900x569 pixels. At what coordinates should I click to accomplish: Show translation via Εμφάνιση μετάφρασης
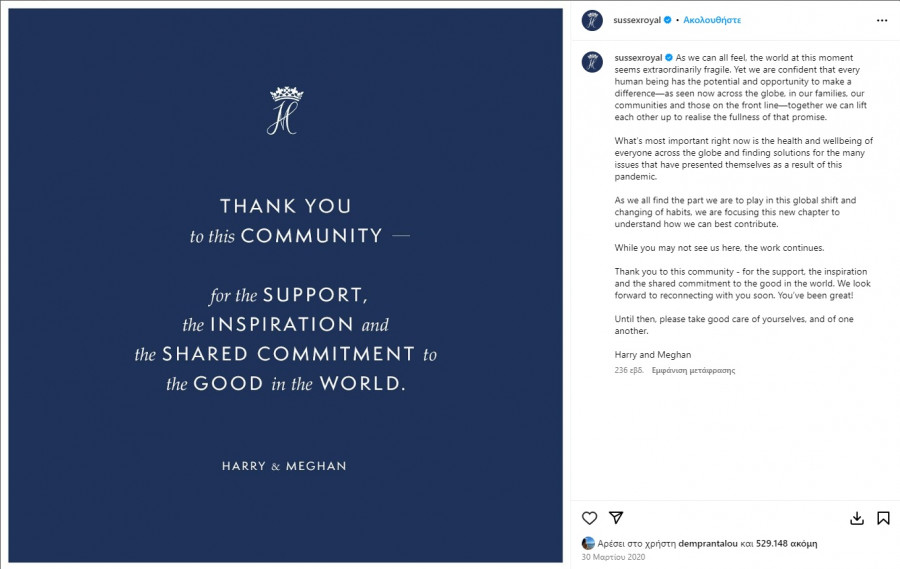click(x=693, y=370)
